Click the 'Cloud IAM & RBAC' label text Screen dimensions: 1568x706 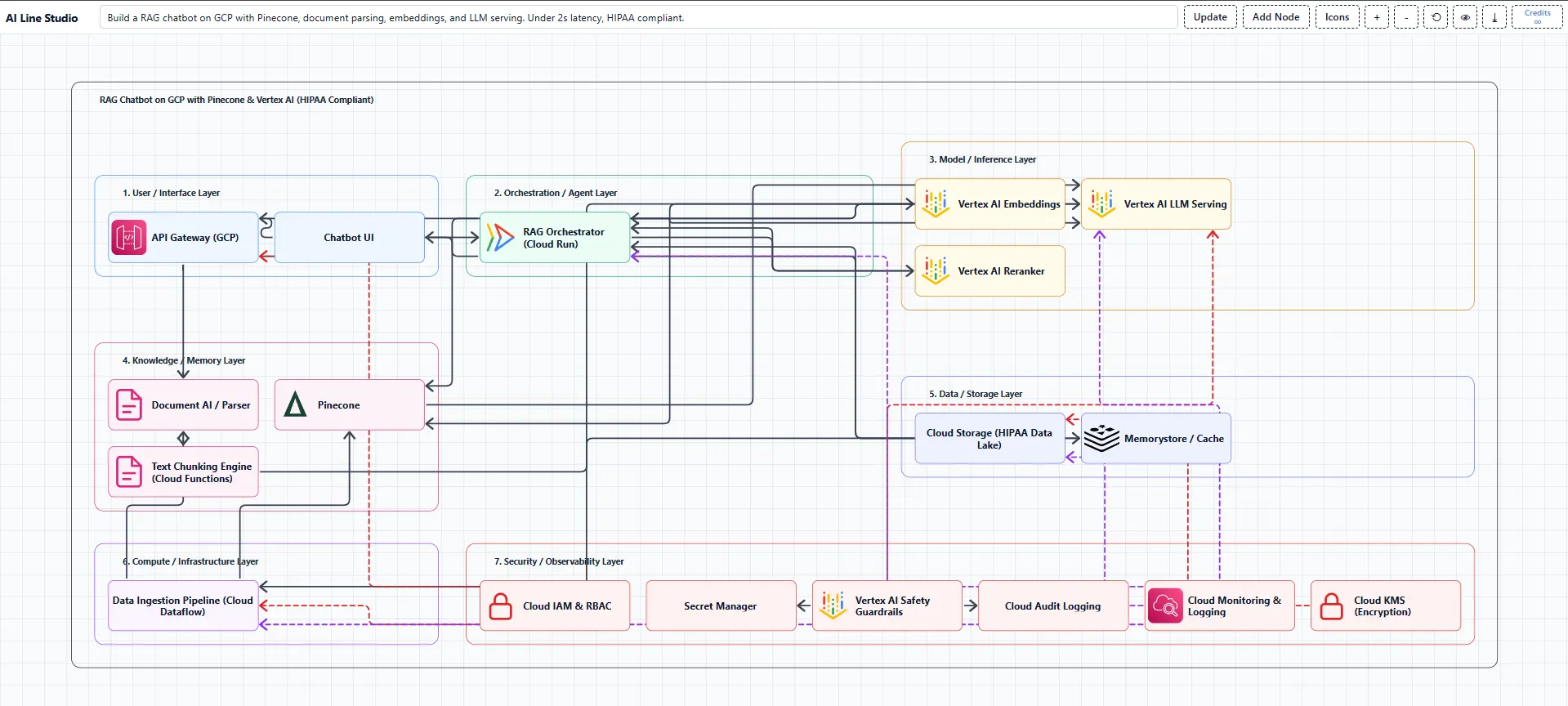pos(567,606)
